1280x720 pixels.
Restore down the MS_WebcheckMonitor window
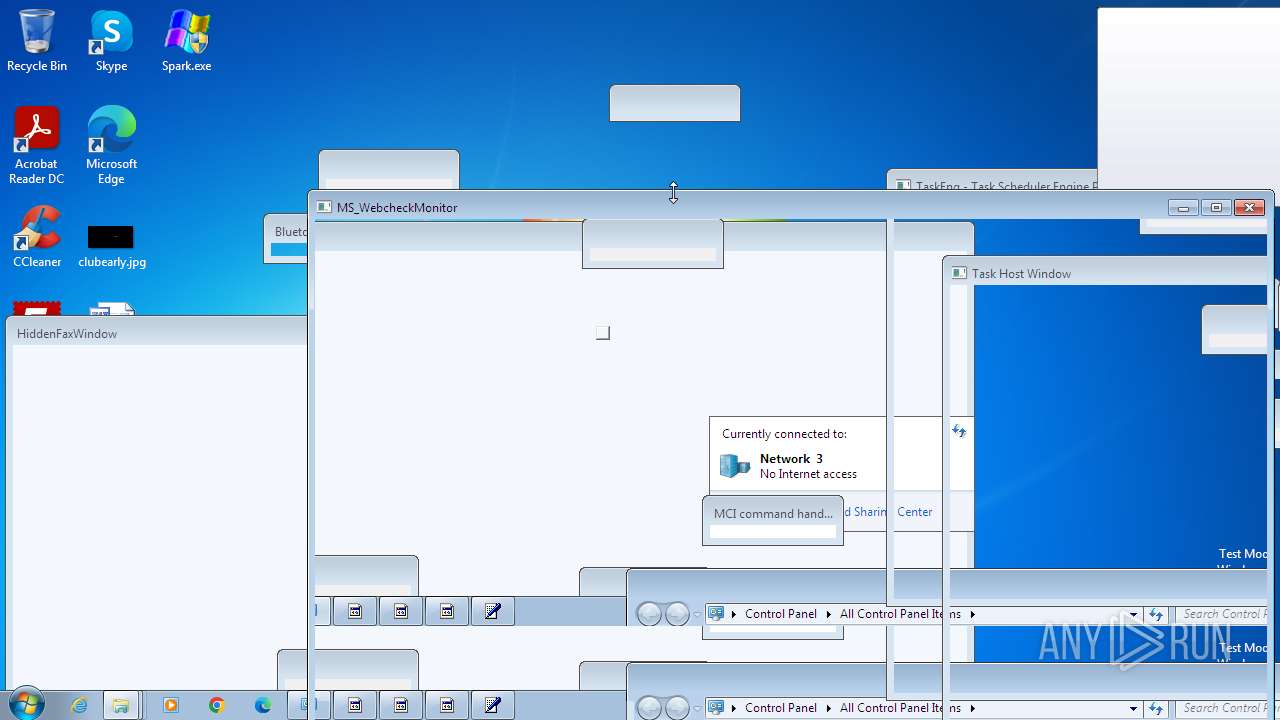click(x=1216, y=208)
